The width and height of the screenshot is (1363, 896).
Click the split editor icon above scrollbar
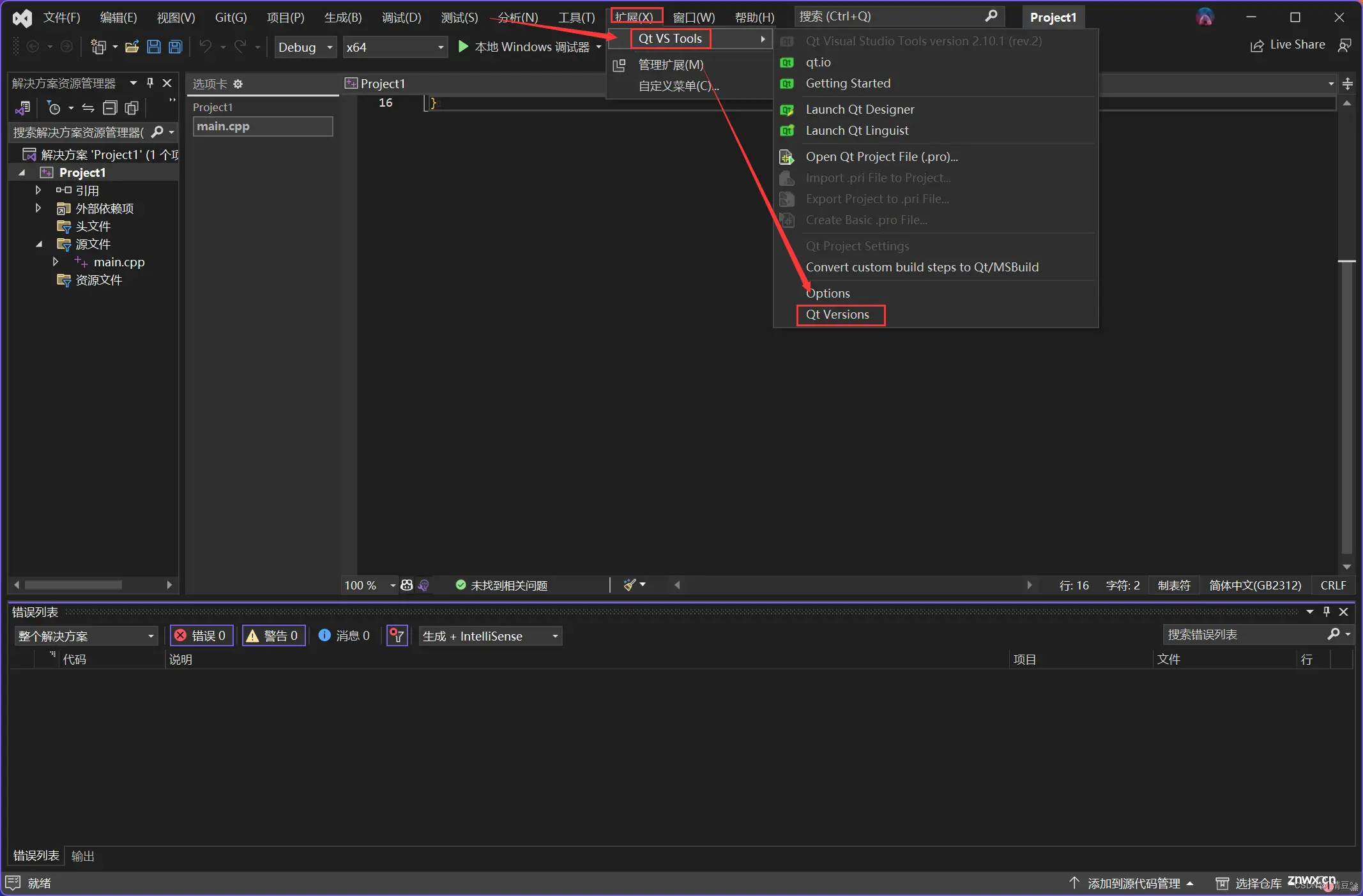click(x=1348, y=84)
